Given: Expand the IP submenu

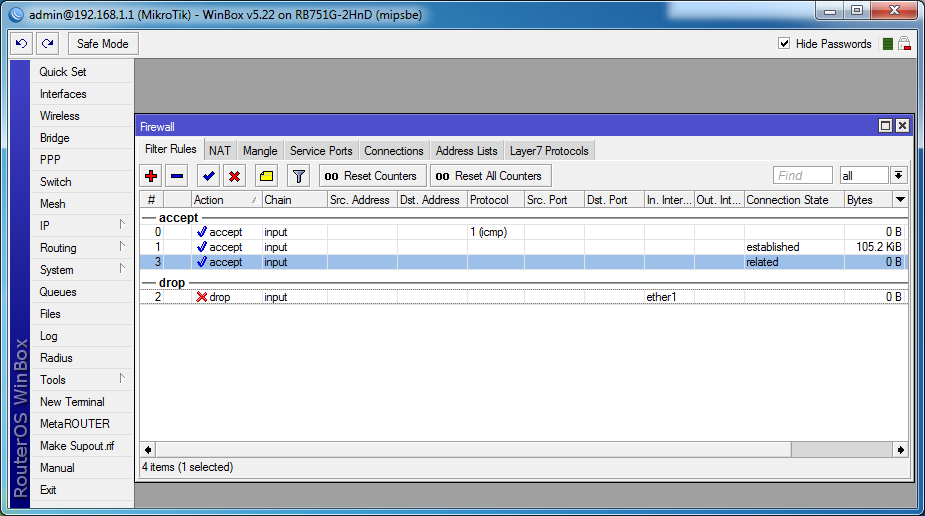Looking at the screenshot, I should (x=122, y=224).
